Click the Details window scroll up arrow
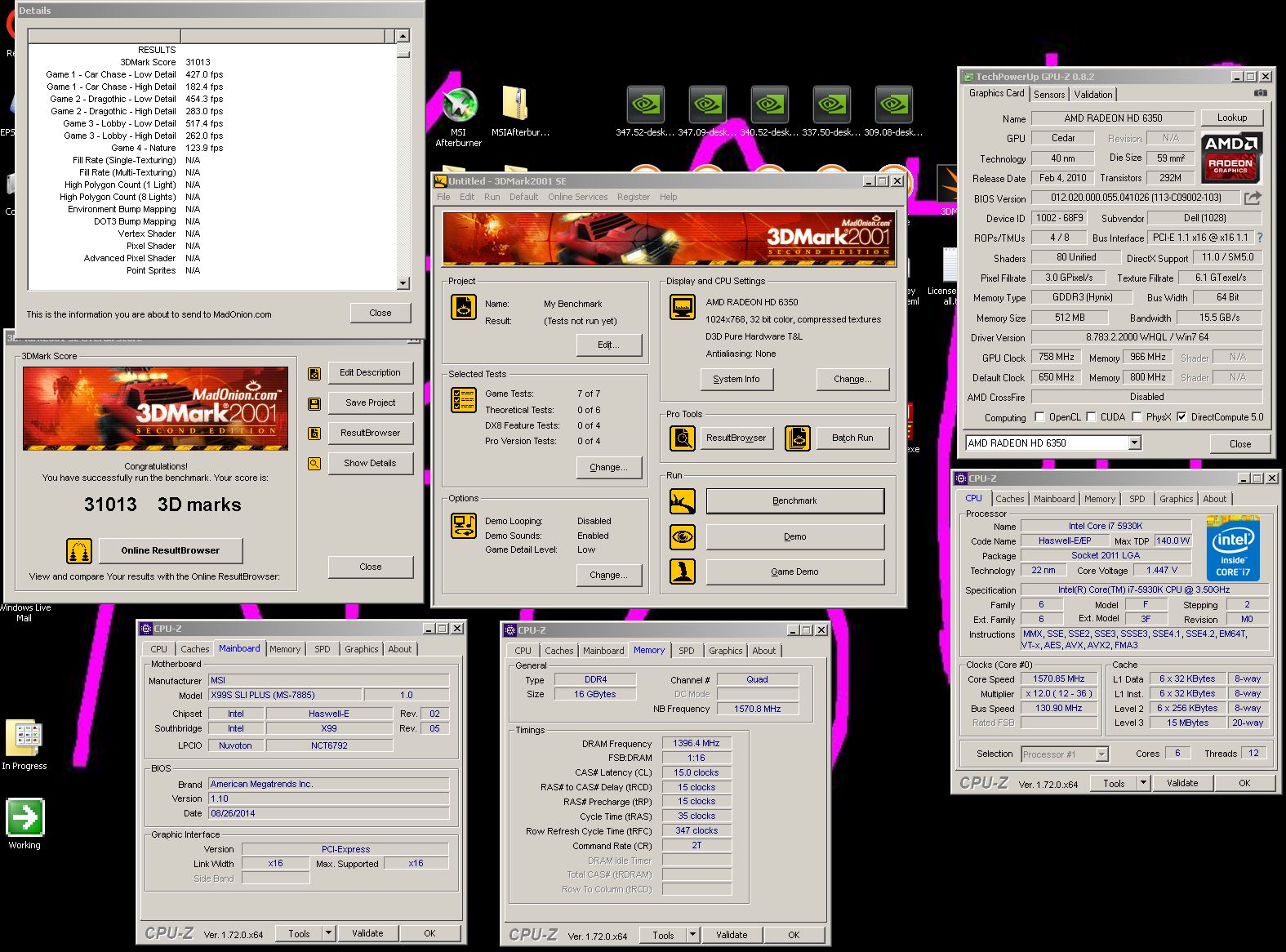 (x=403, y=36)
